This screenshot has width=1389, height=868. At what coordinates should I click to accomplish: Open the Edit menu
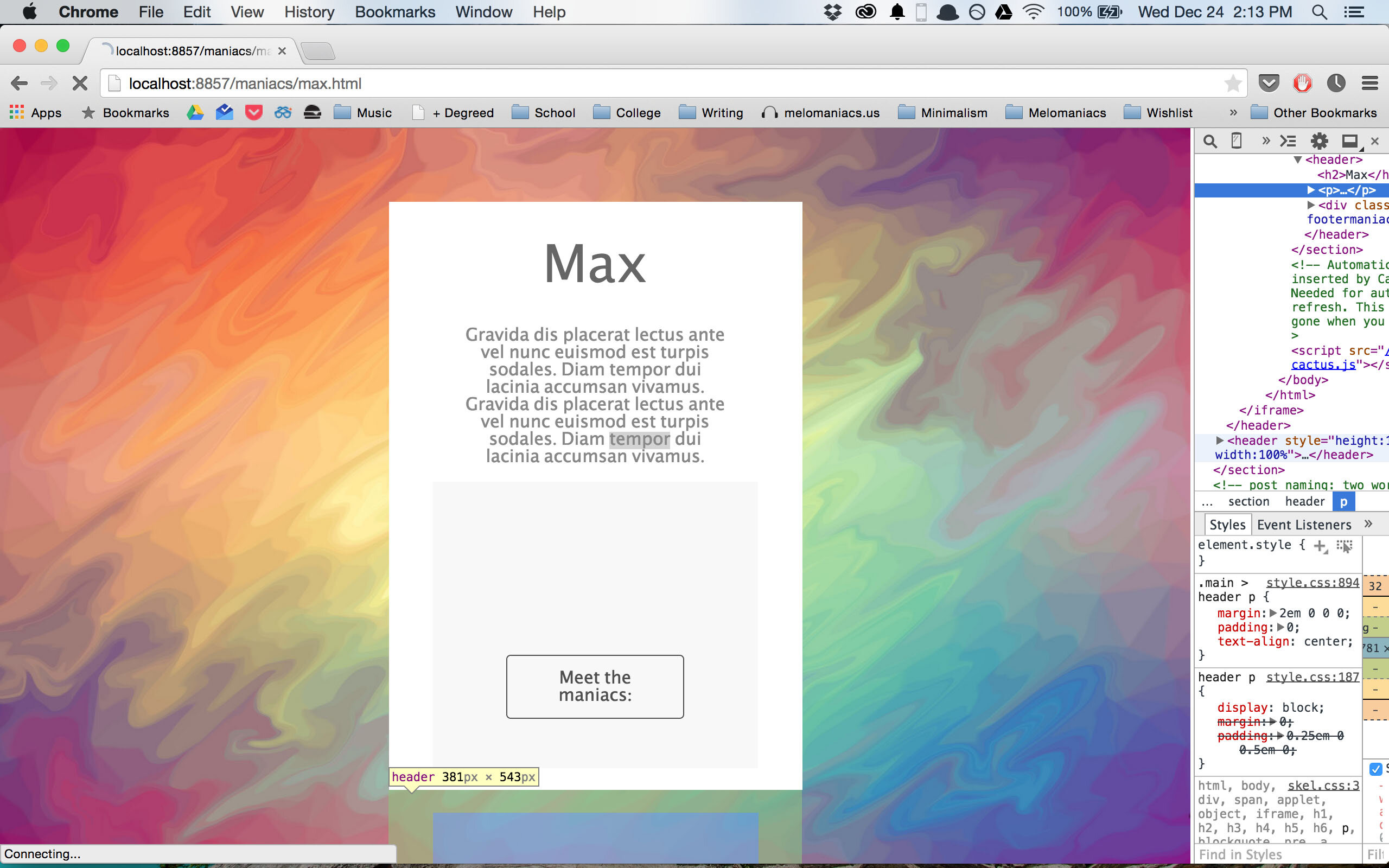coord(197,12)
